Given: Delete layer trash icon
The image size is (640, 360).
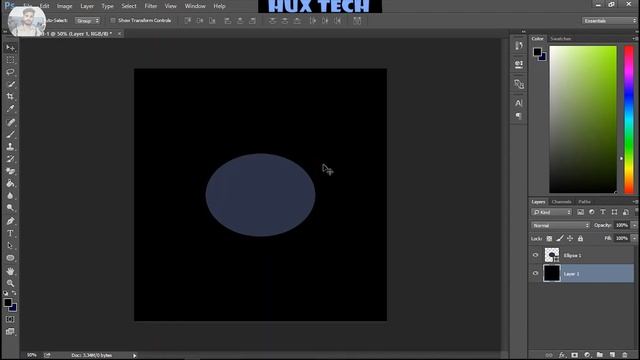Looking at the screenshot, I should click(624, 355).
